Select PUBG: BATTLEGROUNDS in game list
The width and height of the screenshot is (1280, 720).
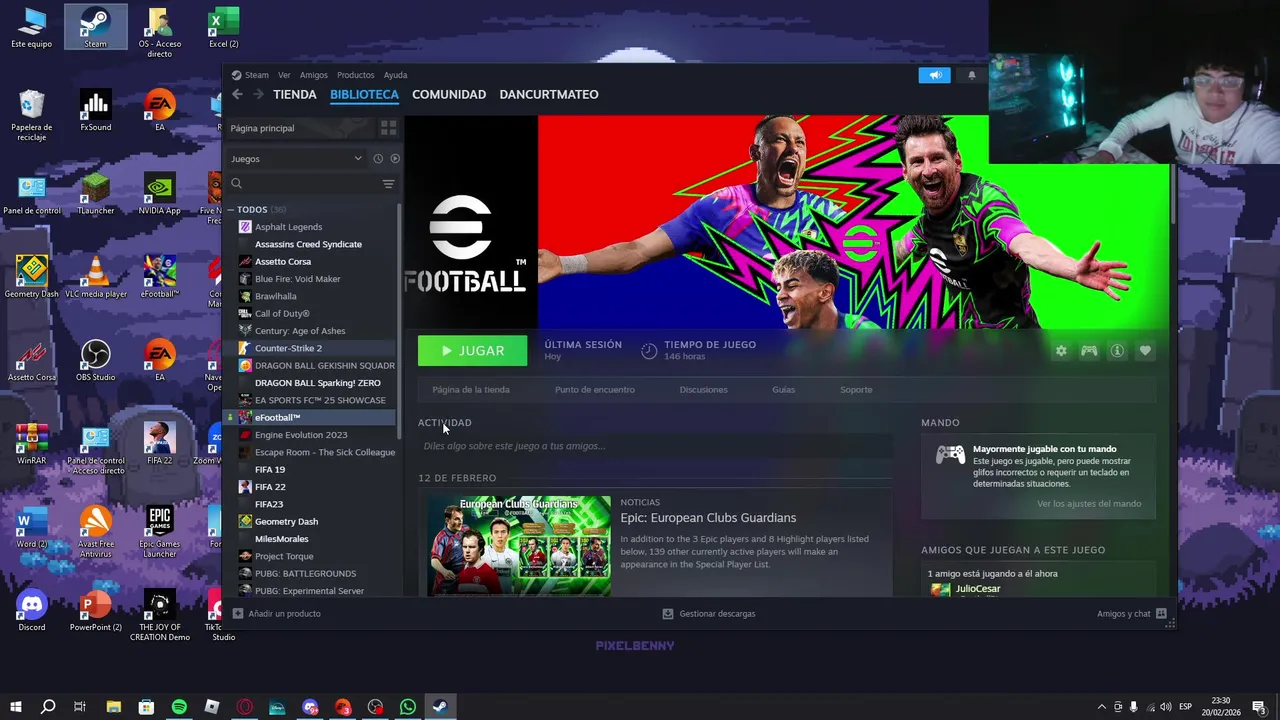click(x=305, y=574)
